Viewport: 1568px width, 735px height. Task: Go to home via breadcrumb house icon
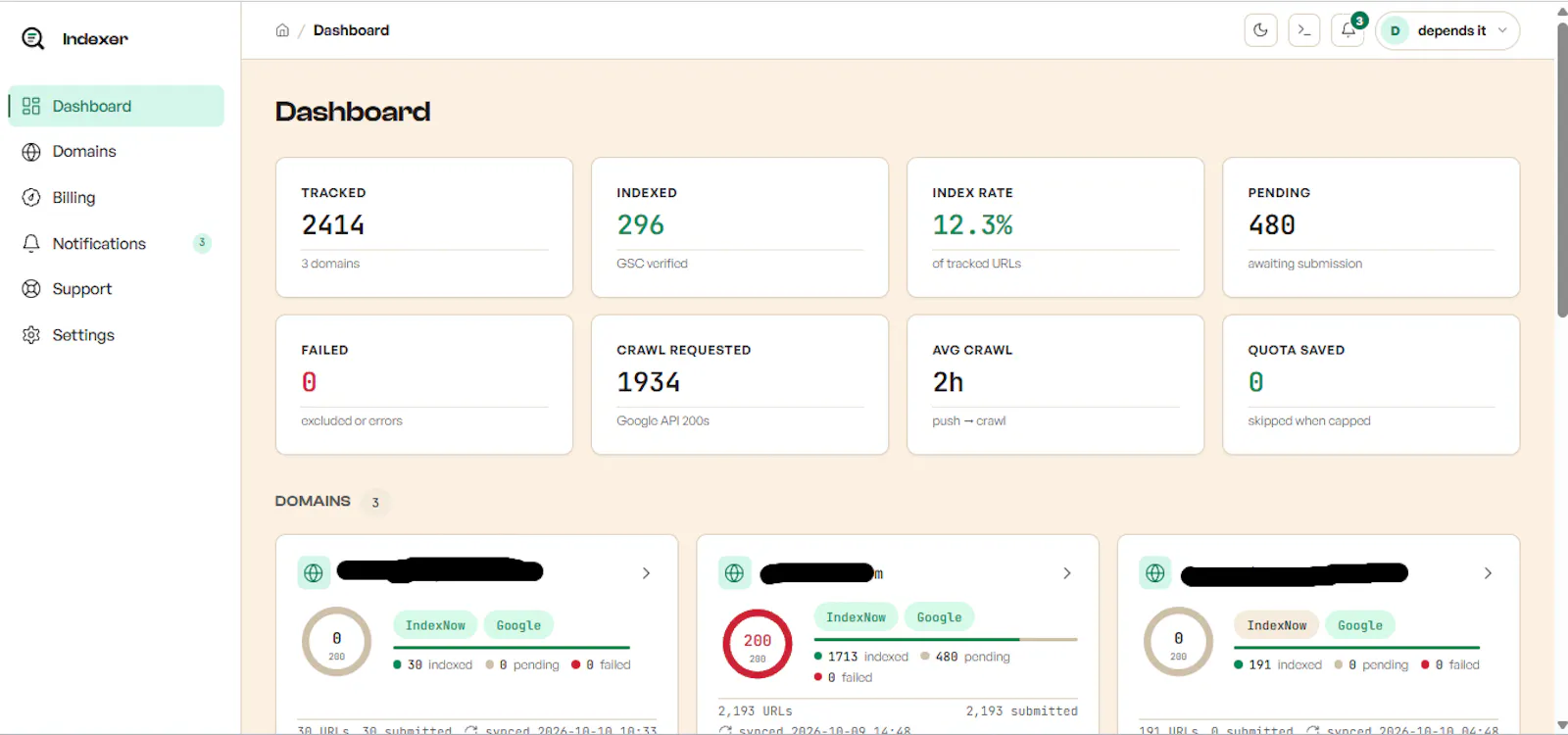click(x=282, y=30)
